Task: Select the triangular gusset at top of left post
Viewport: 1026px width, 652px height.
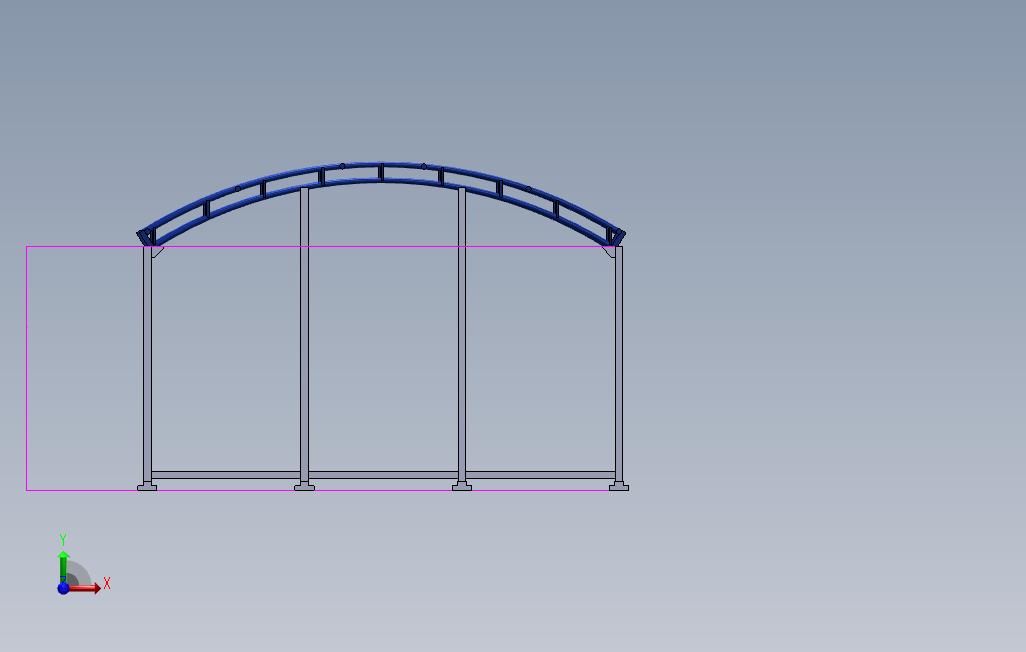Action: (157, 251)
